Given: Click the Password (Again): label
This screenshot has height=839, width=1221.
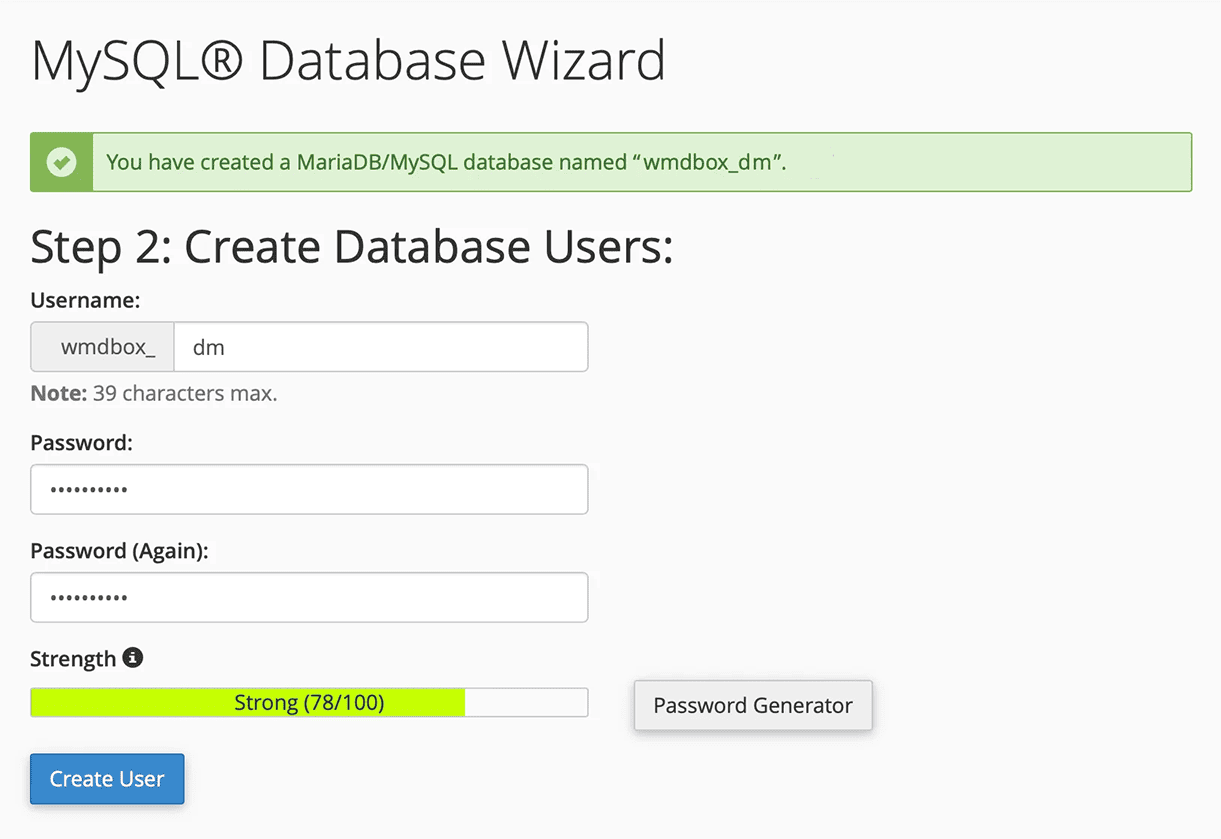Looking at the screenshot, I should [120, 551].
